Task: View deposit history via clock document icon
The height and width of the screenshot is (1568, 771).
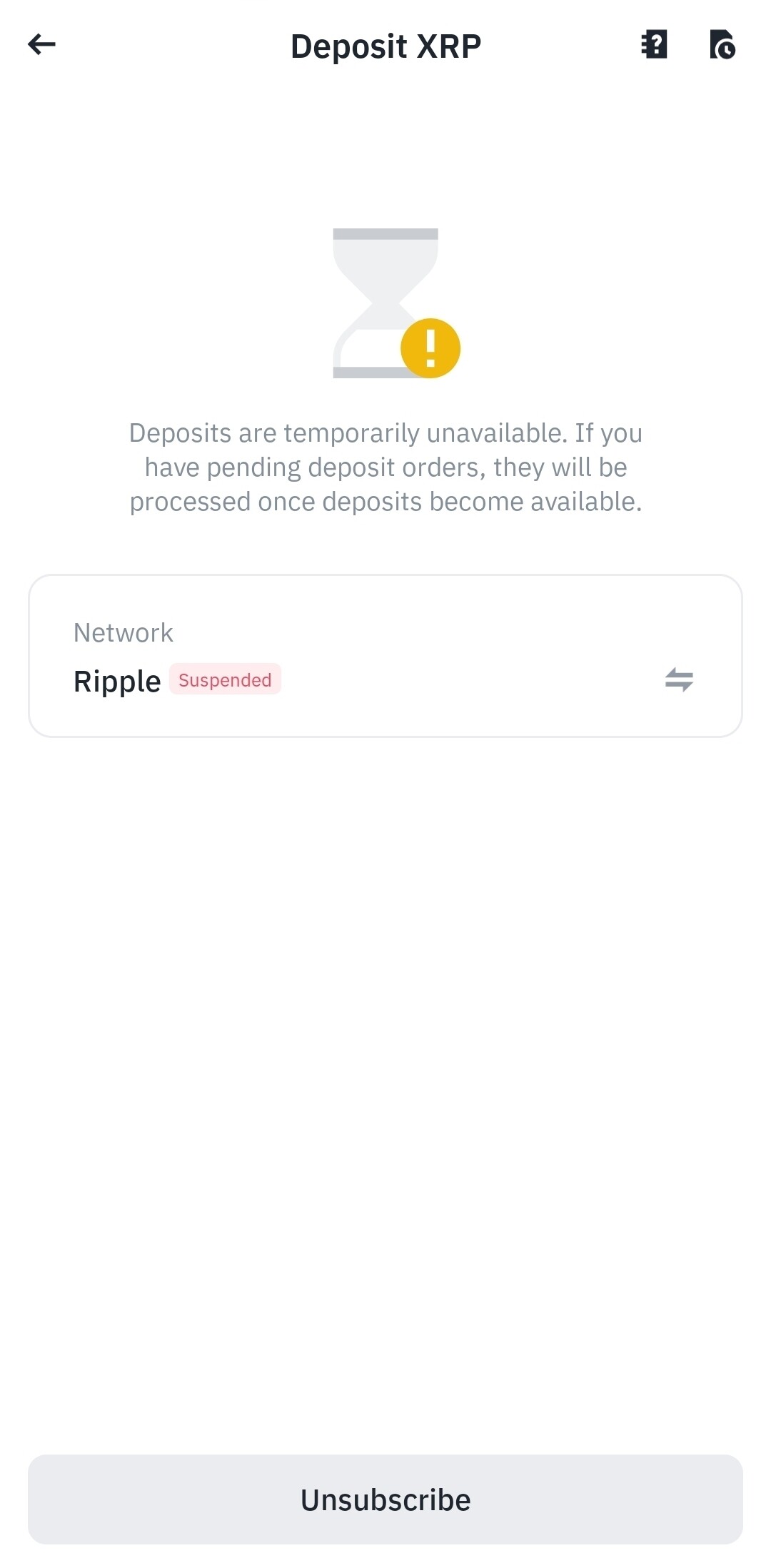Action: pyautogui.click(x=722, y=45)
